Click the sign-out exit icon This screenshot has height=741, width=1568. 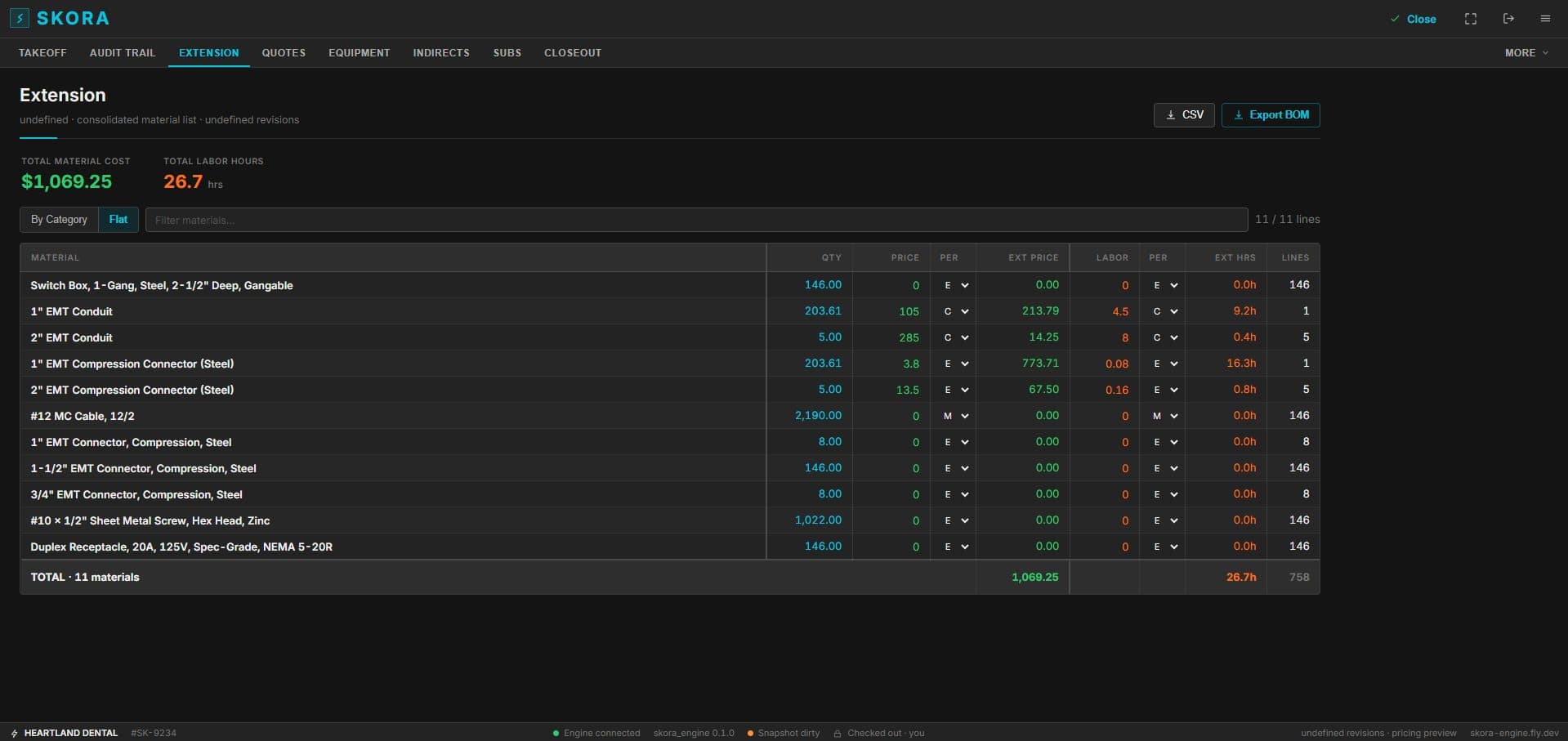click(x=1508, y=19)
